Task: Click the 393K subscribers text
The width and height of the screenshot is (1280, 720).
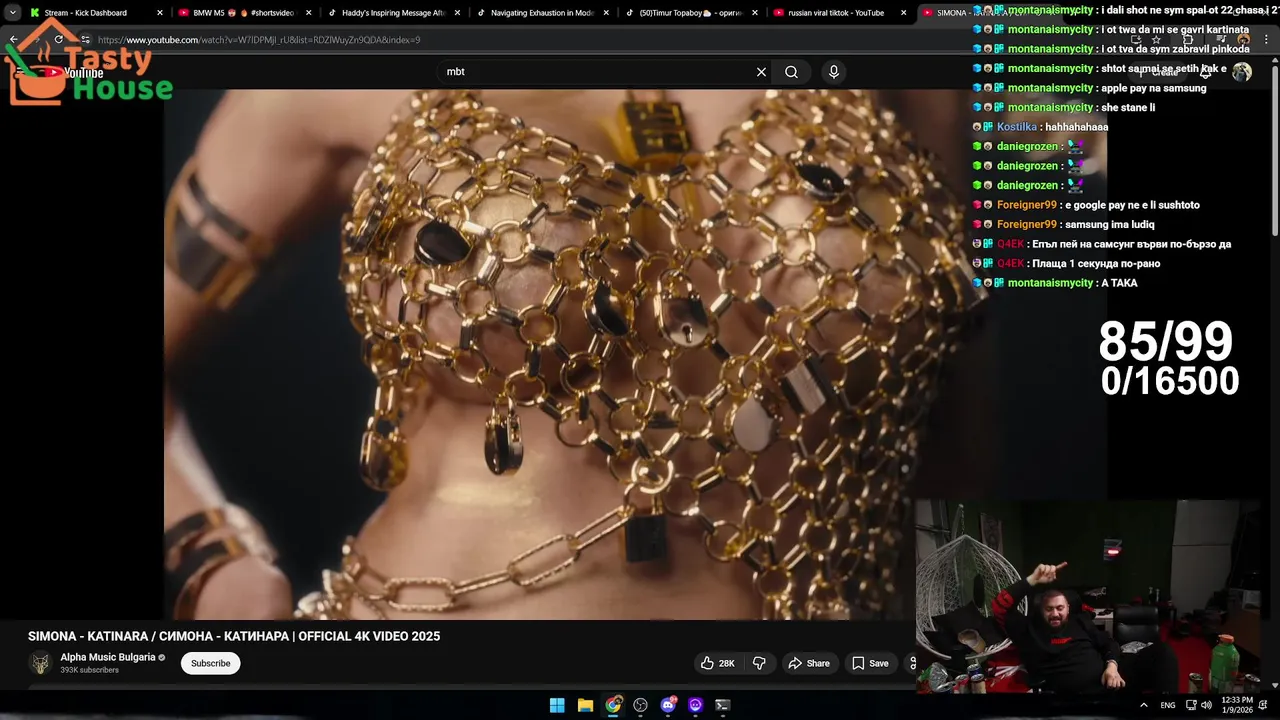Action: [x=90, y=670]
